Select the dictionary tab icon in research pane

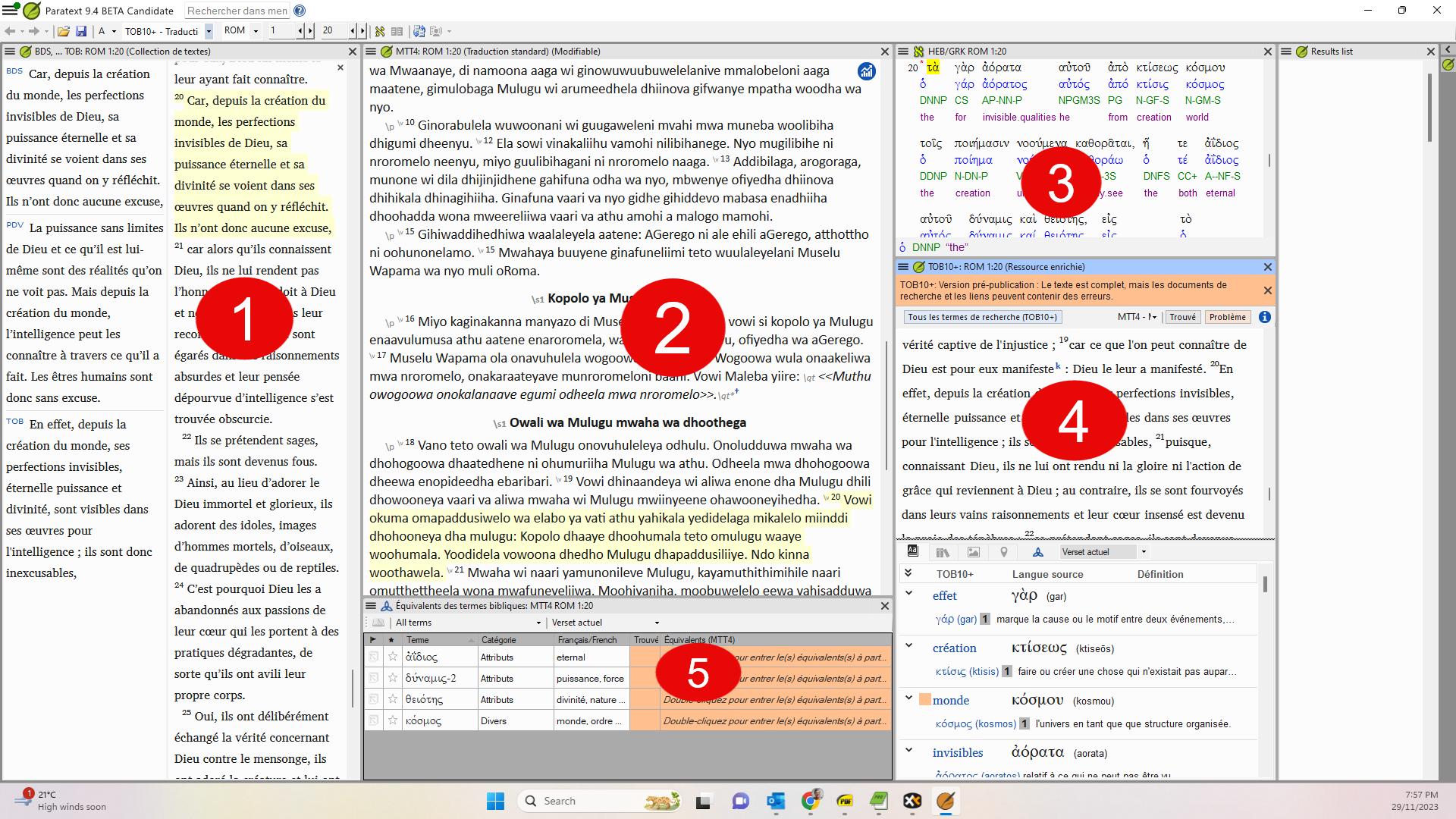coord(913,551)
